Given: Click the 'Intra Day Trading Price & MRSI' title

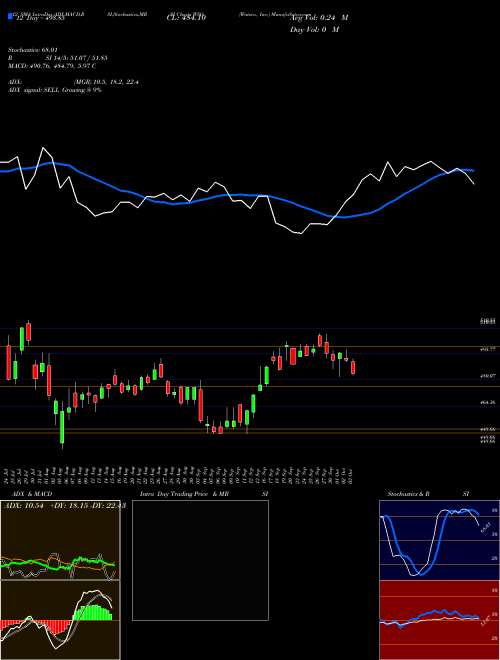Looking at the screenshot, I should click(204, 494).
